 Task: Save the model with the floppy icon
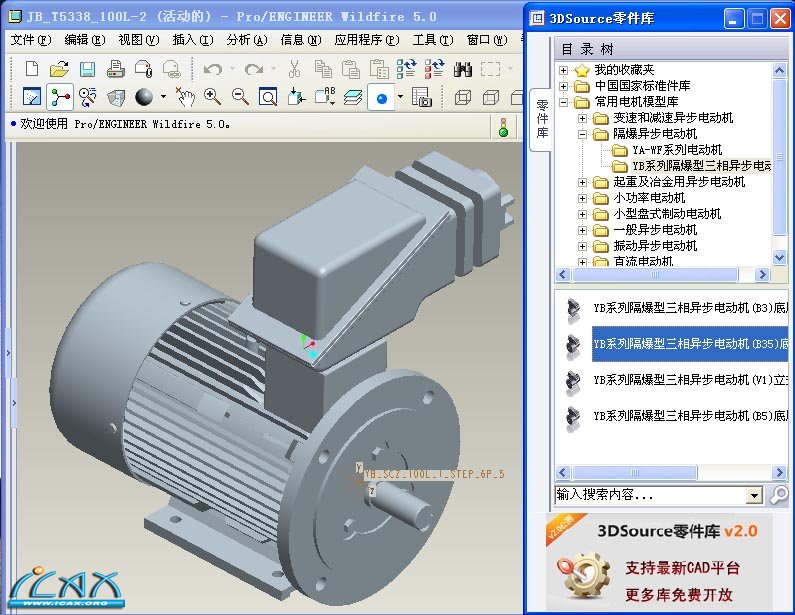88,69
